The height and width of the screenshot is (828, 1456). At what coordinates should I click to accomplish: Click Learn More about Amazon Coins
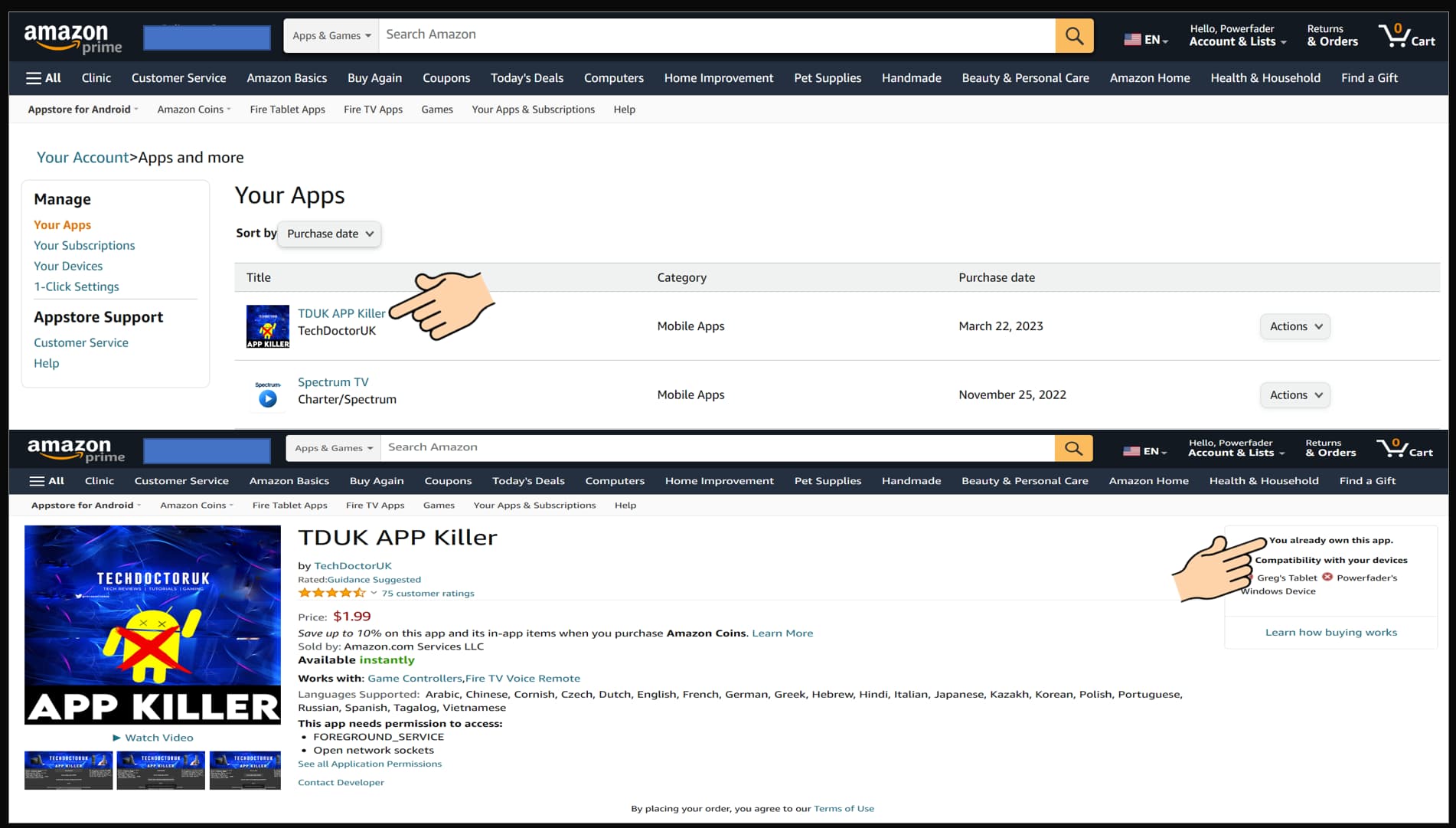pos(782,633)
